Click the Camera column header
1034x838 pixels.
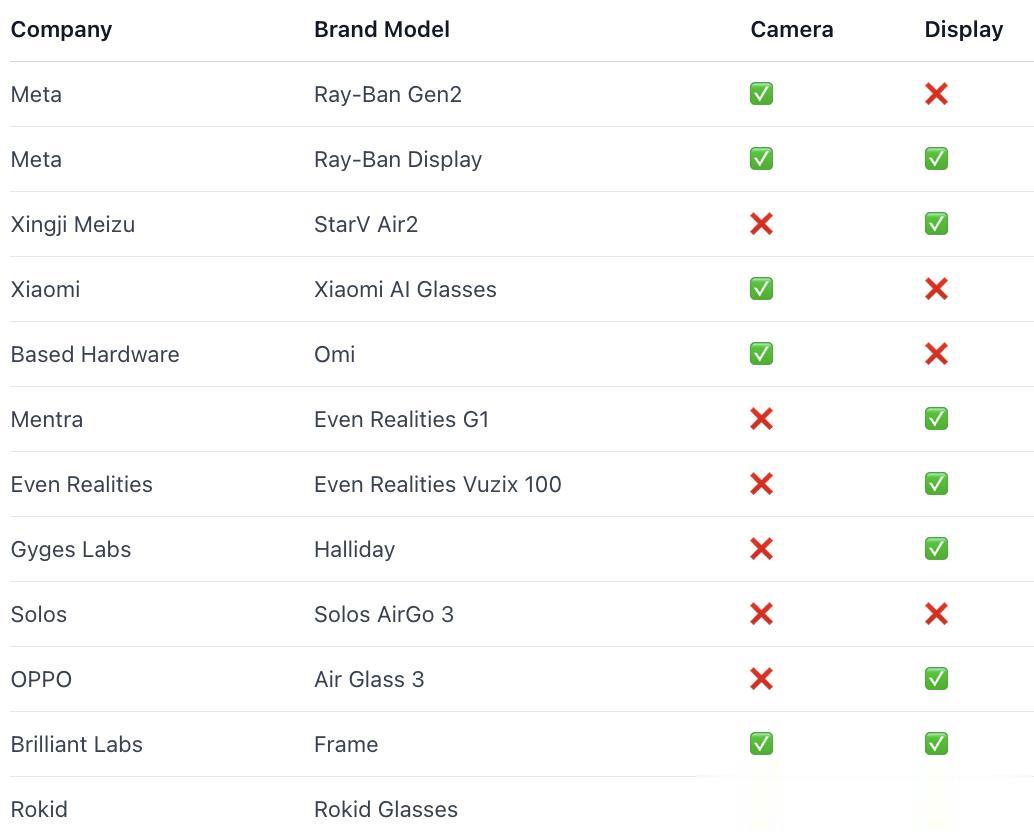click(791, 29)
